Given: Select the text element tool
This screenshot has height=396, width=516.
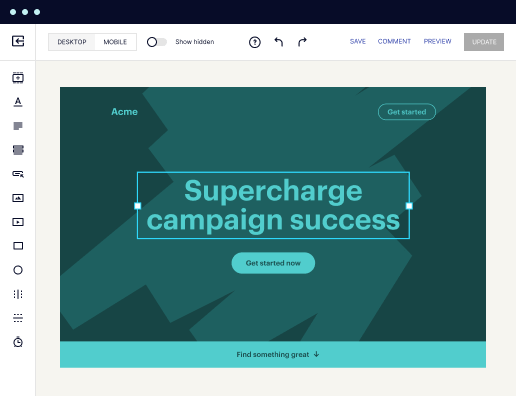Looking at the screenshot, I should (x=18, y=102).
